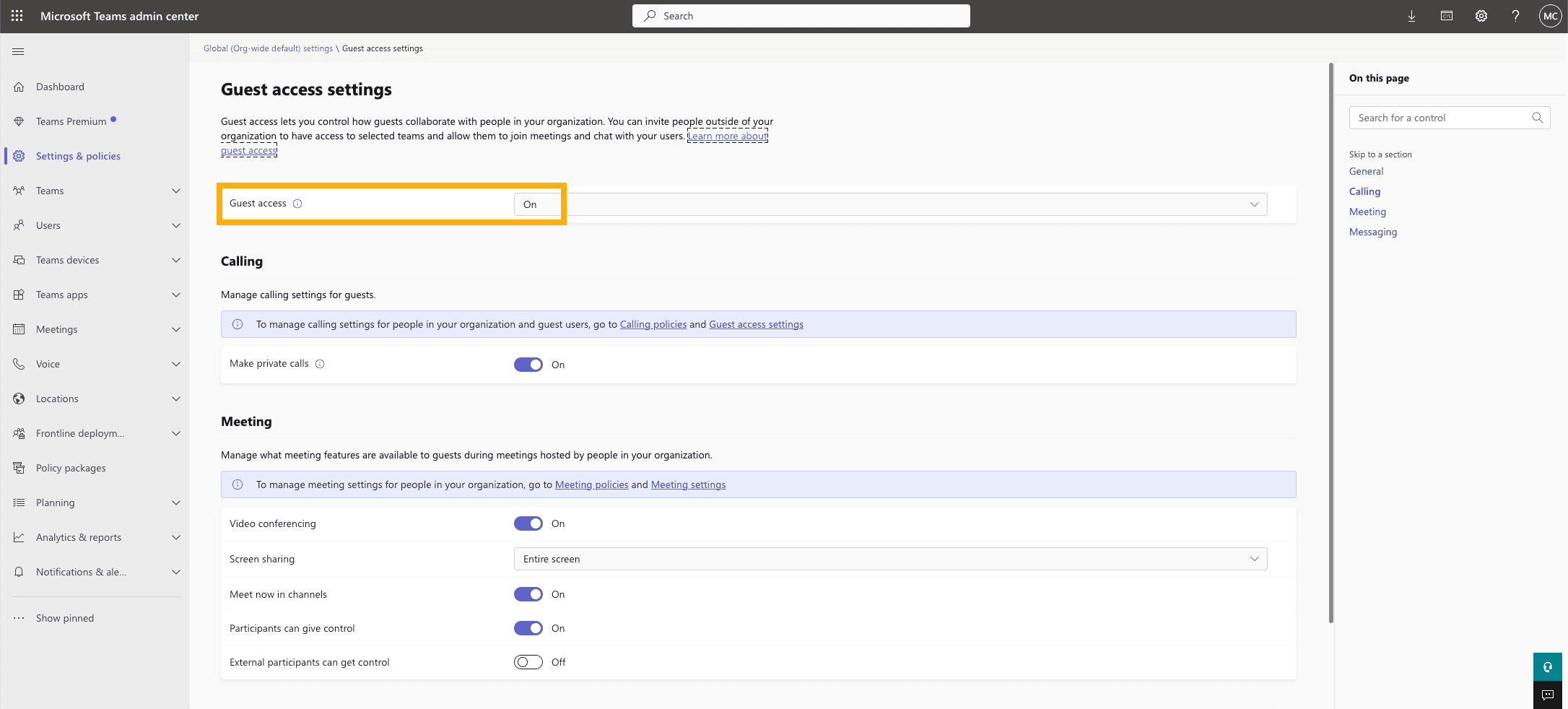Open the help question mark icon
The width and height of the screenshot is (1568, 709).
[1515, 16]
